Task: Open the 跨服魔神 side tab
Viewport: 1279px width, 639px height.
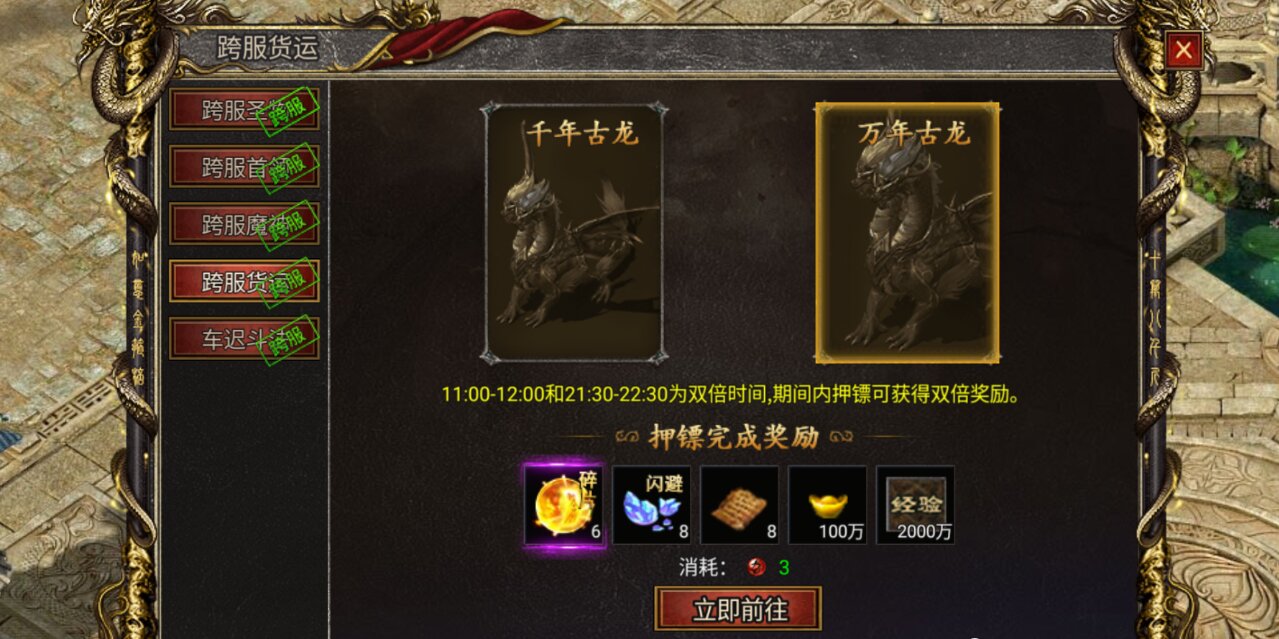Action: tap(244, 224)
